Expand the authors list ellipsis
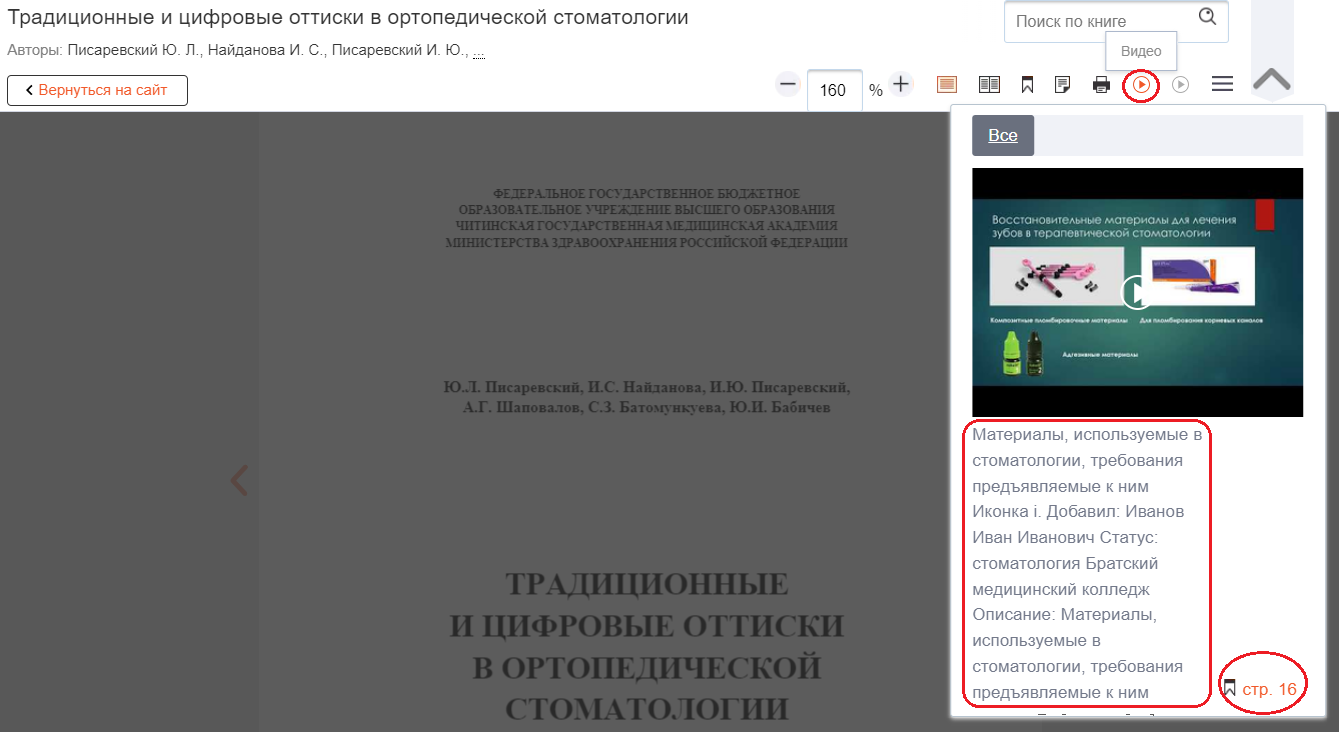Screen dimensions: 1339x732 click(x=479, y=50)
